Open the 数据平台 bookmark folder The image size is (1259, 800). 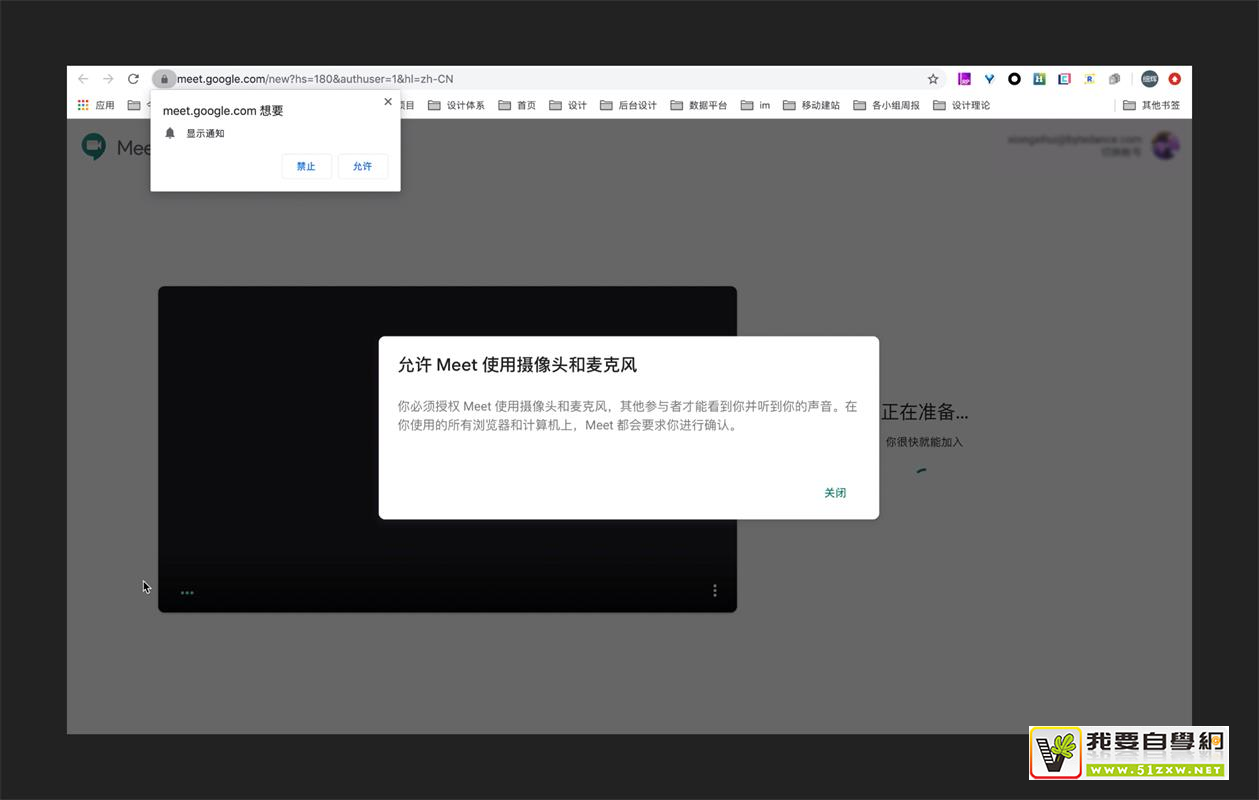click(699, 105)
